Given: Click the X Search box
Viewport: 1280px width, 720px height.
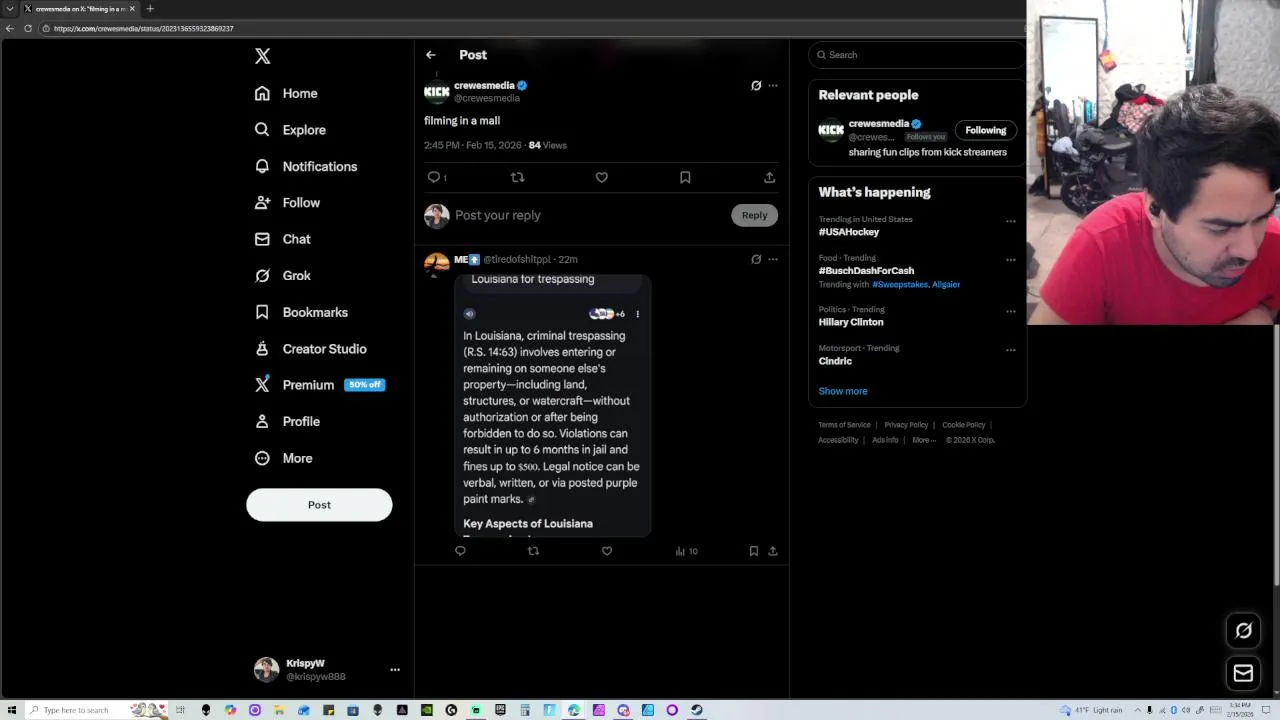Looking at the screenshot, I should click(x=917, y=55).
